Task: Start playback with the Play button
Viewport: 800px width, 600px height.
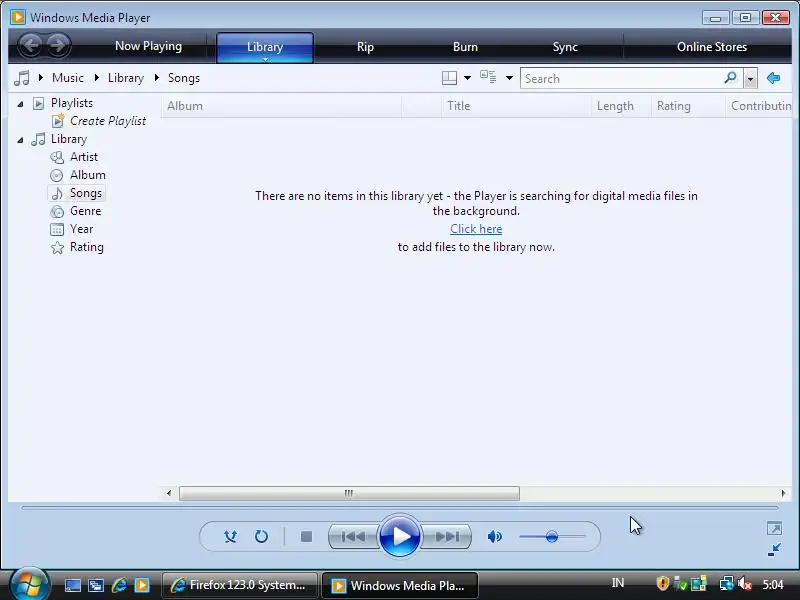Action: (400, 536)
